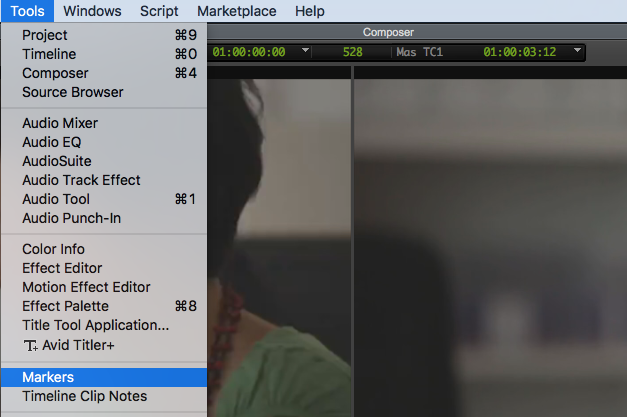Open the Marketplace menu
Screen dimensions: 627x417
236,11
